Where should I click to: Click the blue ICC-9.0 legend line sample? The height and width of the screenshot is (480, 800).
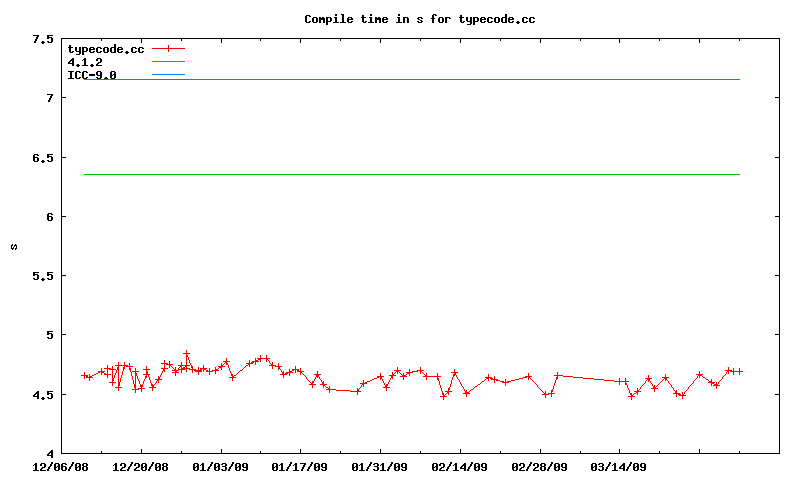169,75
